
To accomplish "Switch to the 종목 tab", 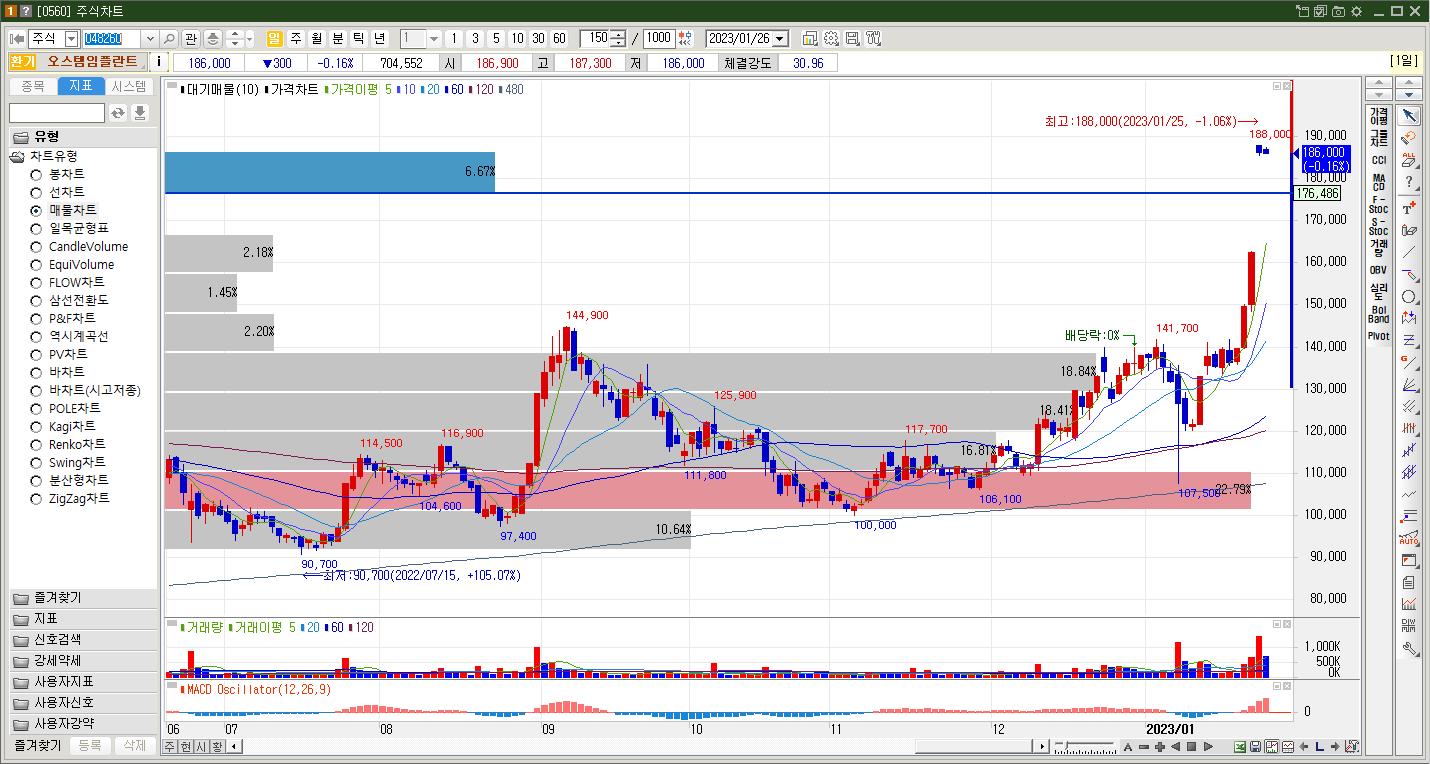I will coord(33,87).
